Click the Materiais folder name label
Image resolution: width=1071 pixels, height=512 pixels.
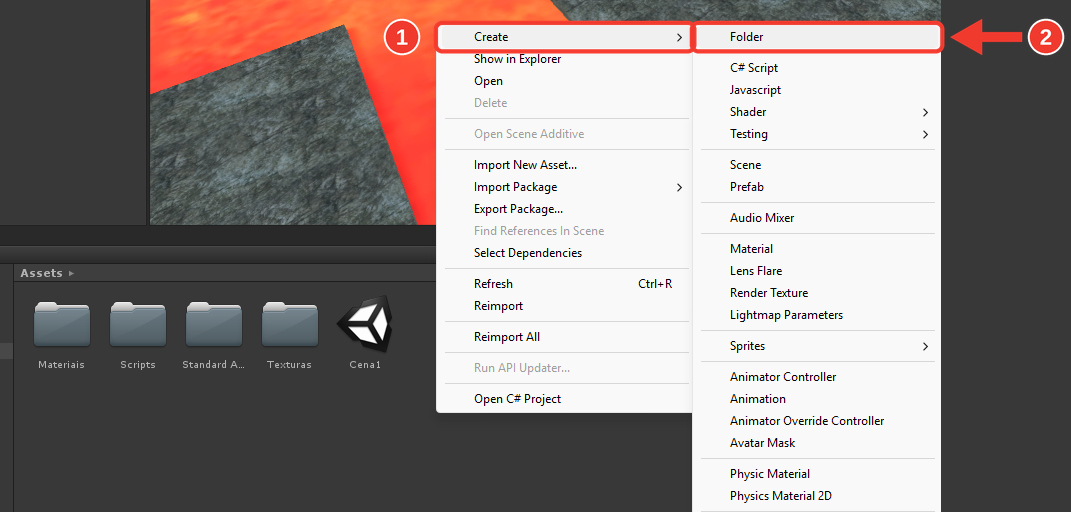[61, 365]
